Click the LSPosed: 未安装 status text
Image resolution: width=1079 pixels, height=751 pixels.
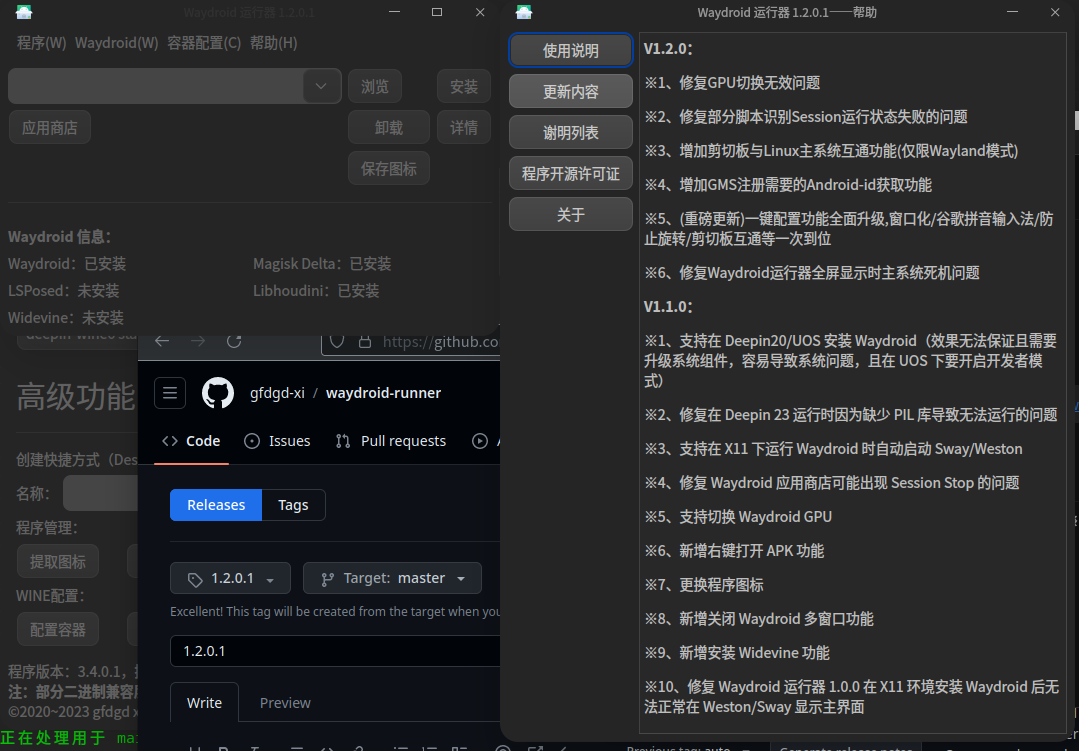tap(63, 290)
